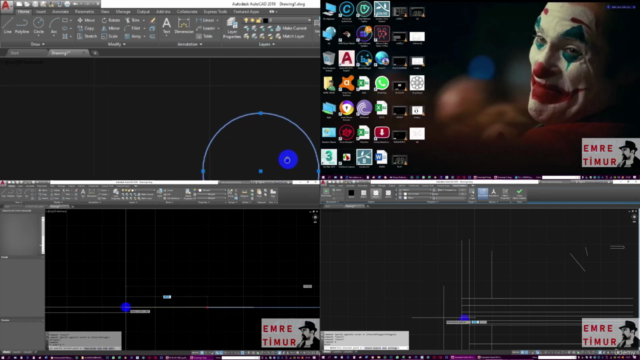
Task: Switch to the Parametric ribbon tab
Action: [x=84, y=12]
